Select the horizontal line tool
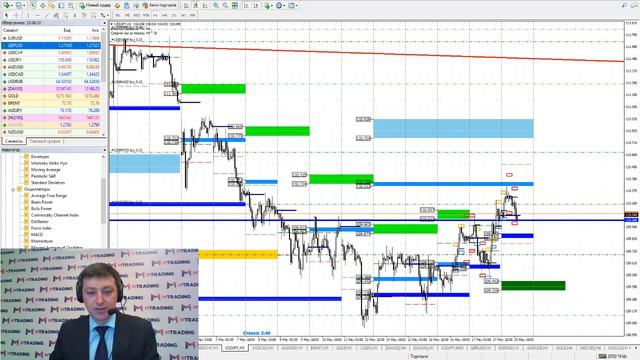Viewport: 640px width, 360px height. [x=38, y=15]
